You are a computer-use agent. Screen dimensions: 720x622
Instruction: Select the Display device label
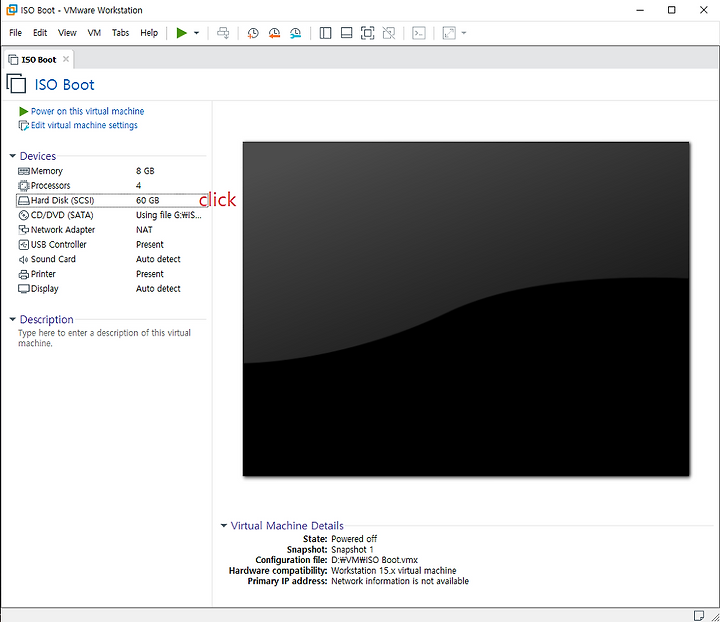click(45, 289)
